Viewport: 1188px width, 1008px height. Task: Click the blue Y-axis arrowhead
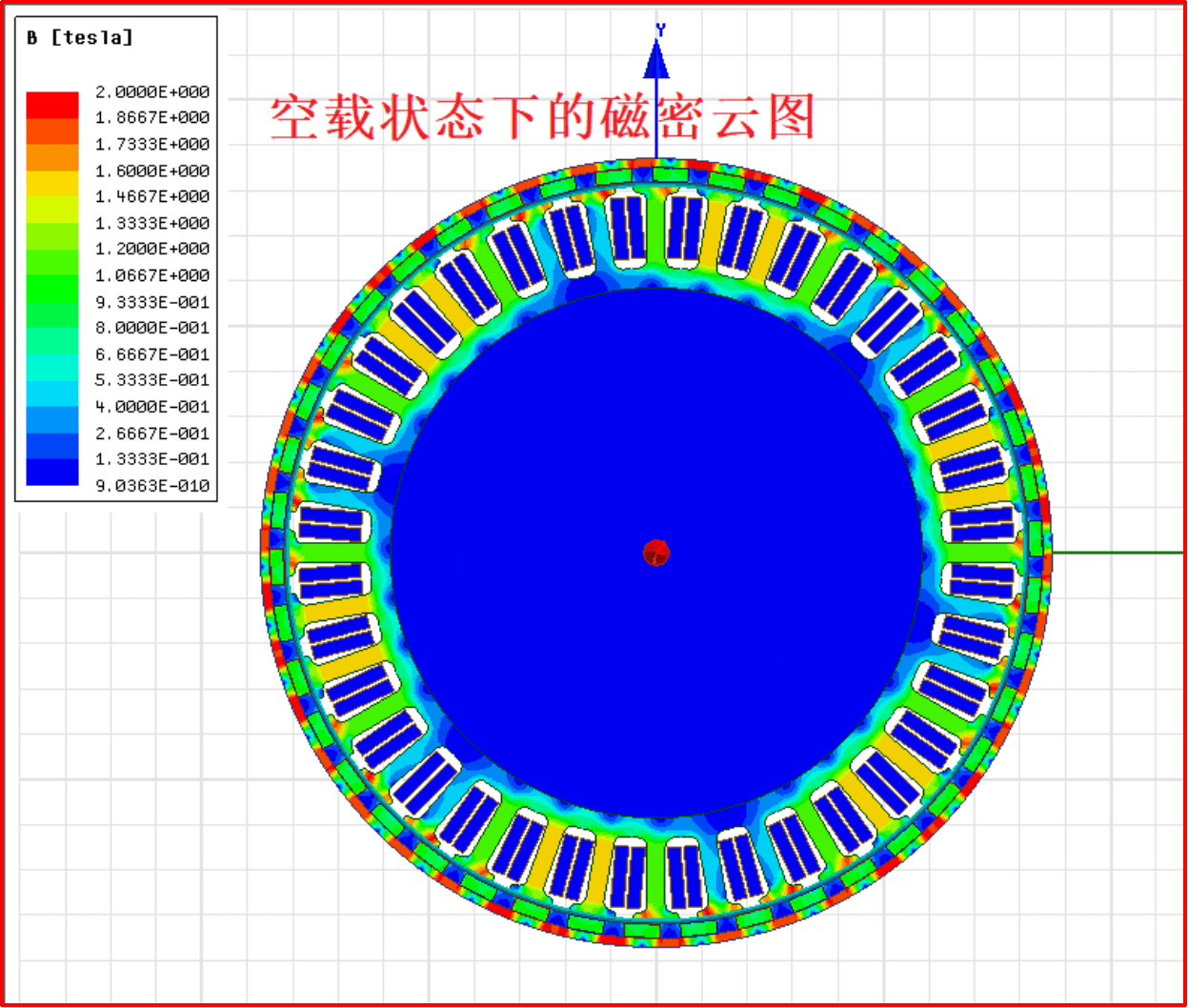(x=656, y=60)
